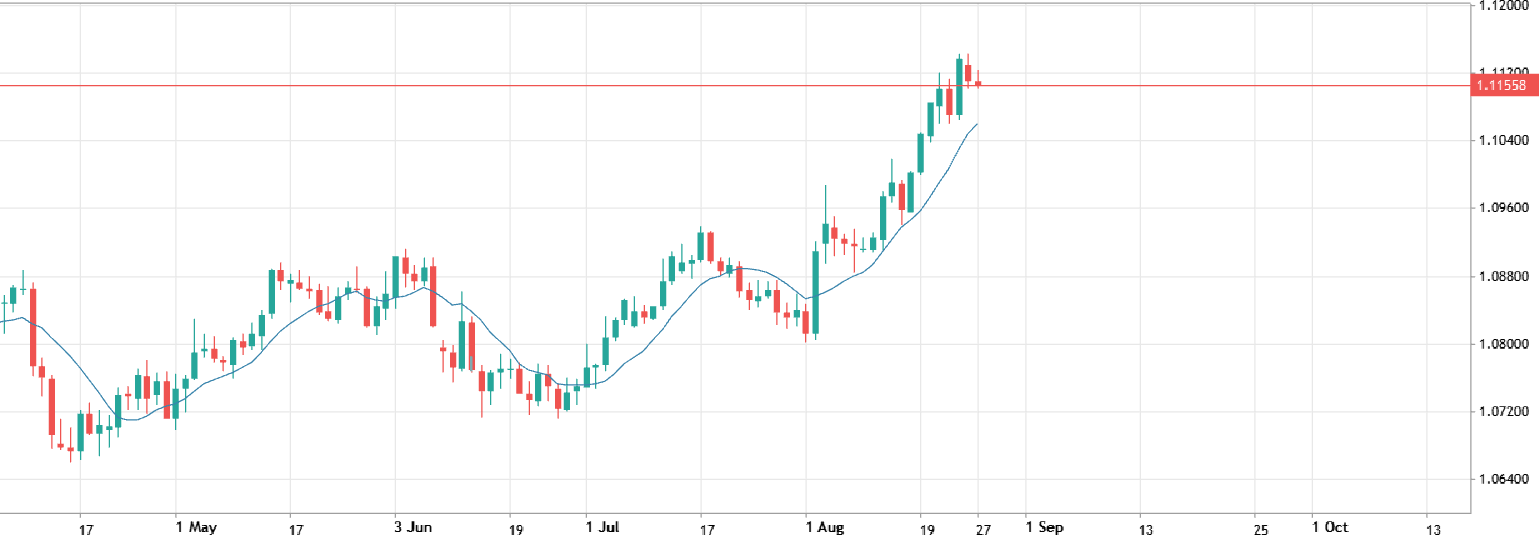Click the "1 May" date label
1540x543 pixels.
pyautogui.click(x=195, y=528)
